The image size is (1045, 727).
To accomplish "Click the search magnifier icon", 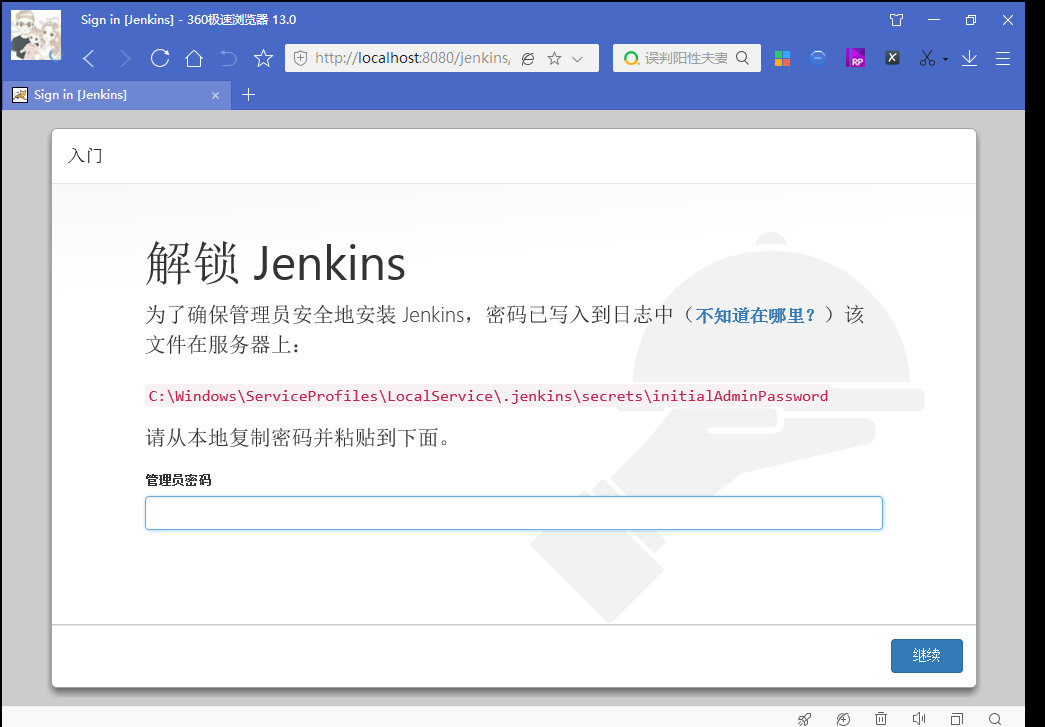I will [x=742, y=58].
